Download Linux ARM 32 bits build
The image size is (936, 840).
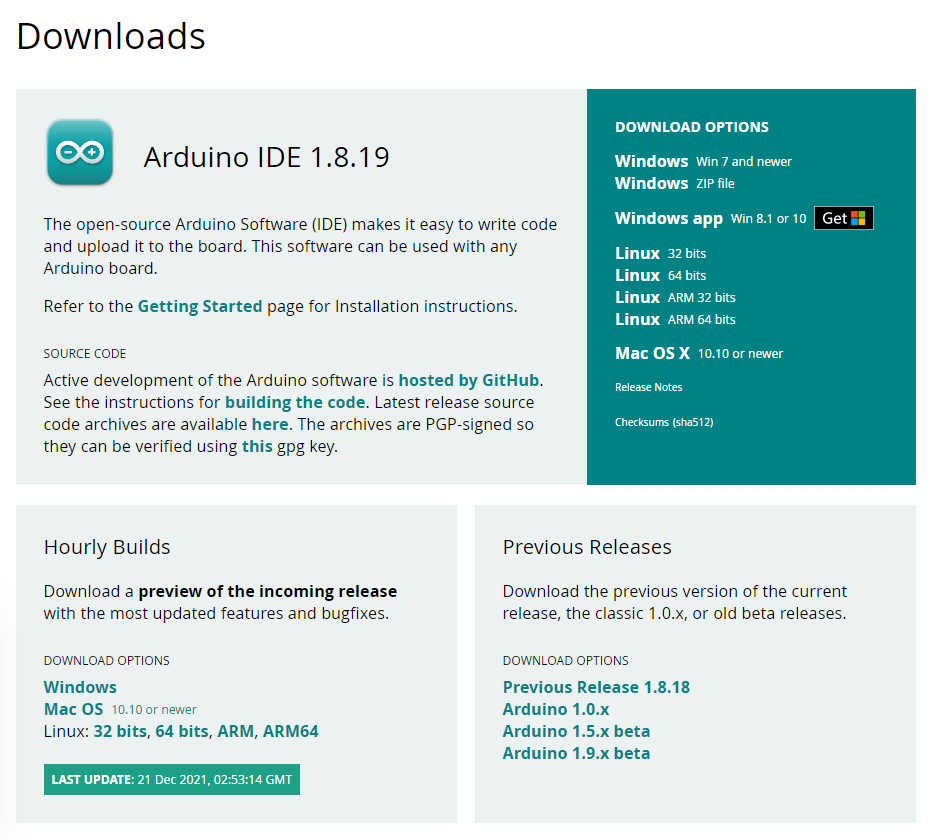[675, 297]
